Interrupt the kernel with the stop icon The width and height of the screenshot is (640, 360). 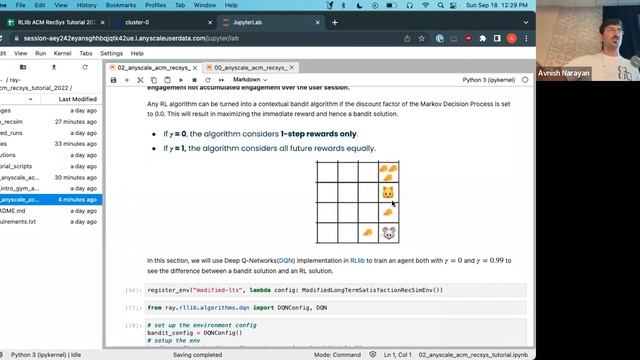click(x=194, y=80)
